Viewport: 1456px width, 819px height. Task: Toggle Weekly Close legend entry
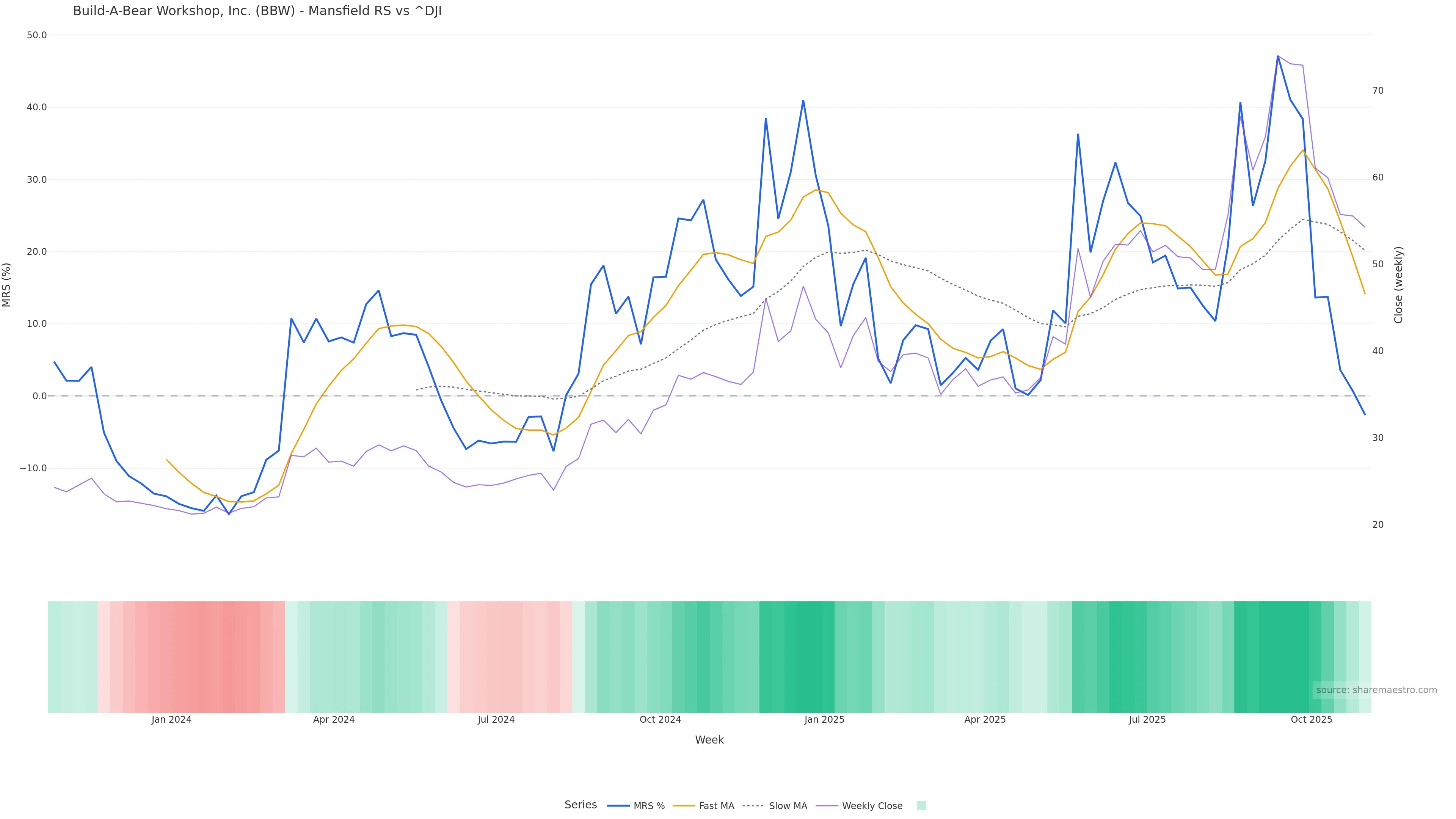tap(872, 806)
